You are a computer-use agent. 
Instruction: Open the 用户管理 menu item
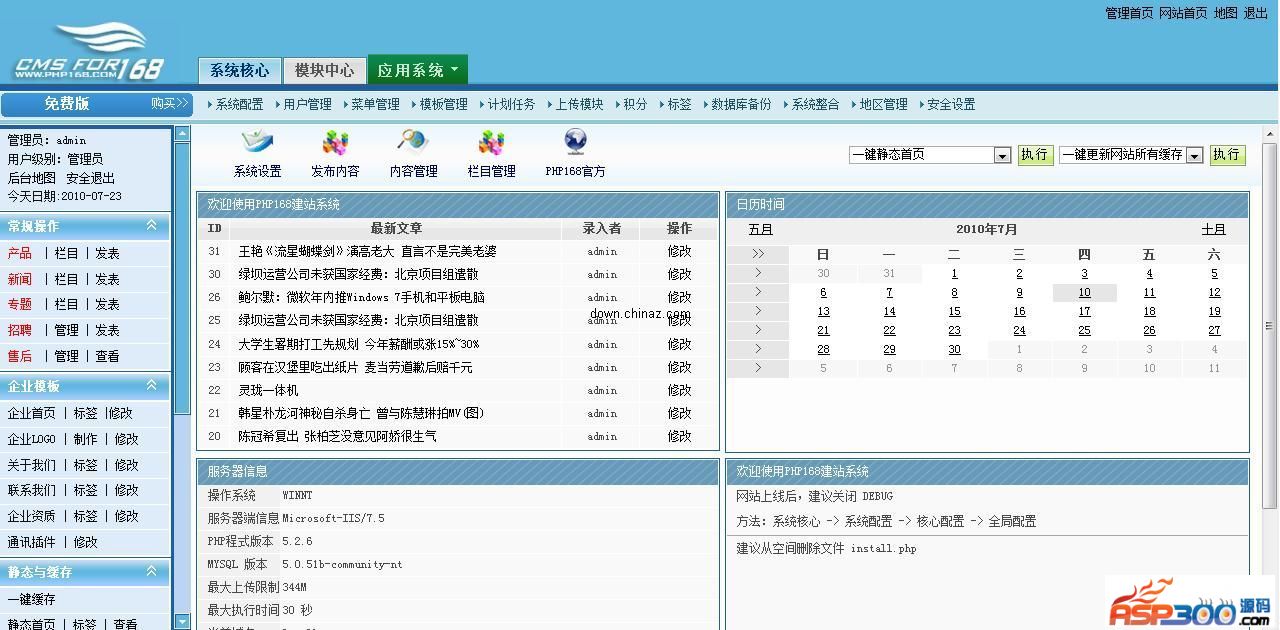pyautogui.click(x=307, y=104)
